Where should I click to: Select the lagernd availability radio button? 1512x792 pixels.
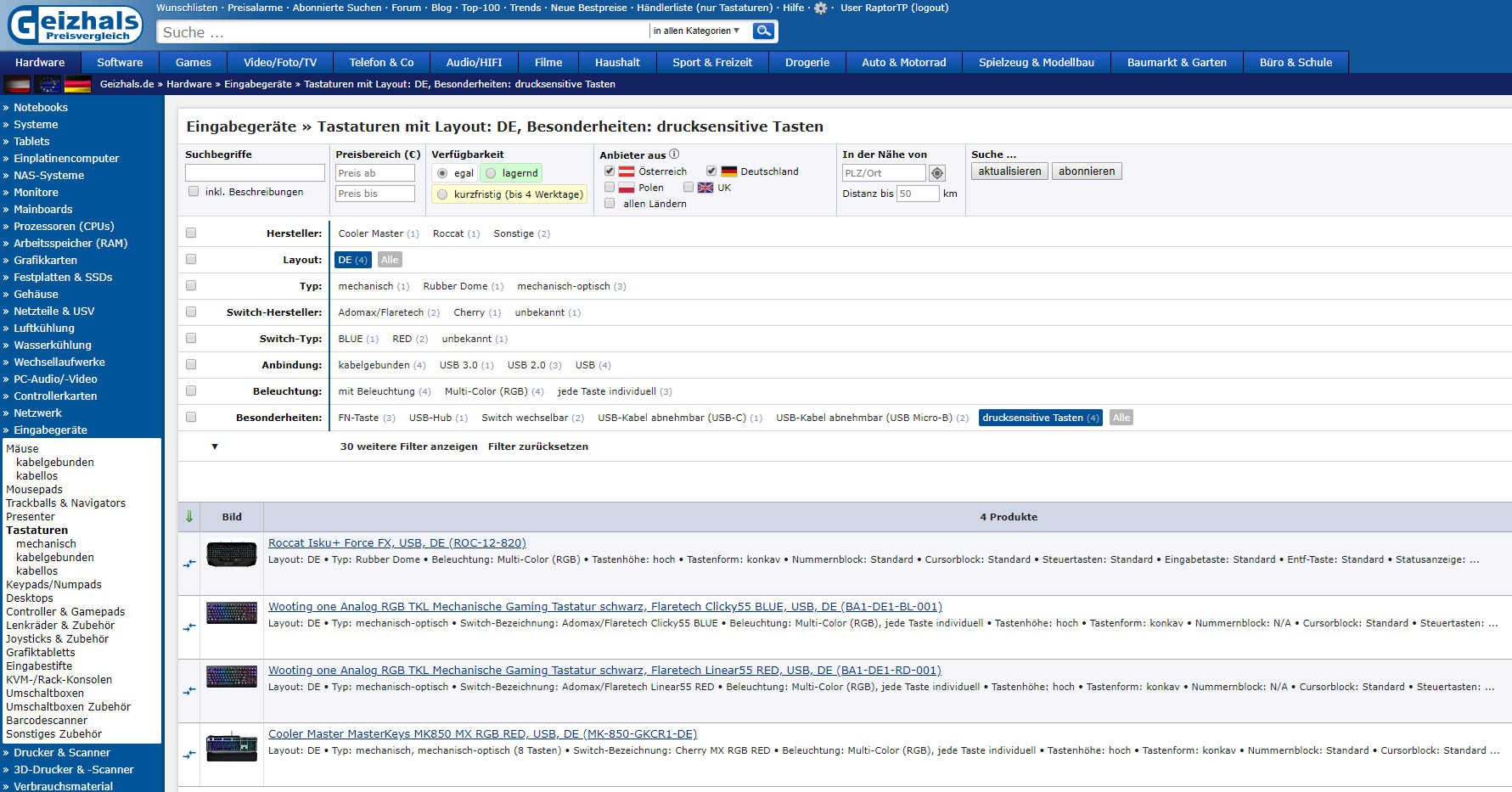click(491, 173)
